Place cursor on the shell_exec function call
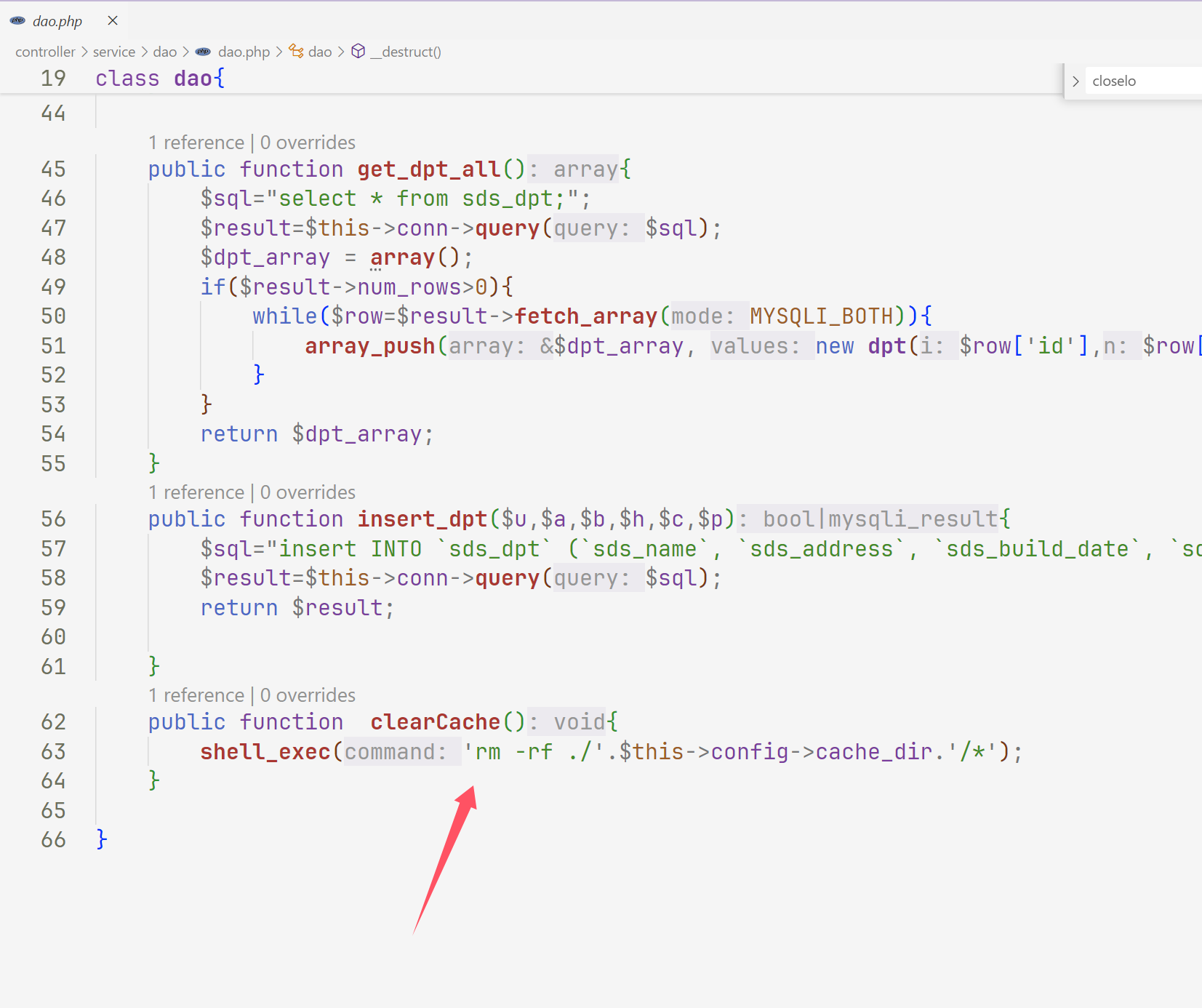Image resolution: width=1202 pixels, height=1008 pixels. point(265,752)
